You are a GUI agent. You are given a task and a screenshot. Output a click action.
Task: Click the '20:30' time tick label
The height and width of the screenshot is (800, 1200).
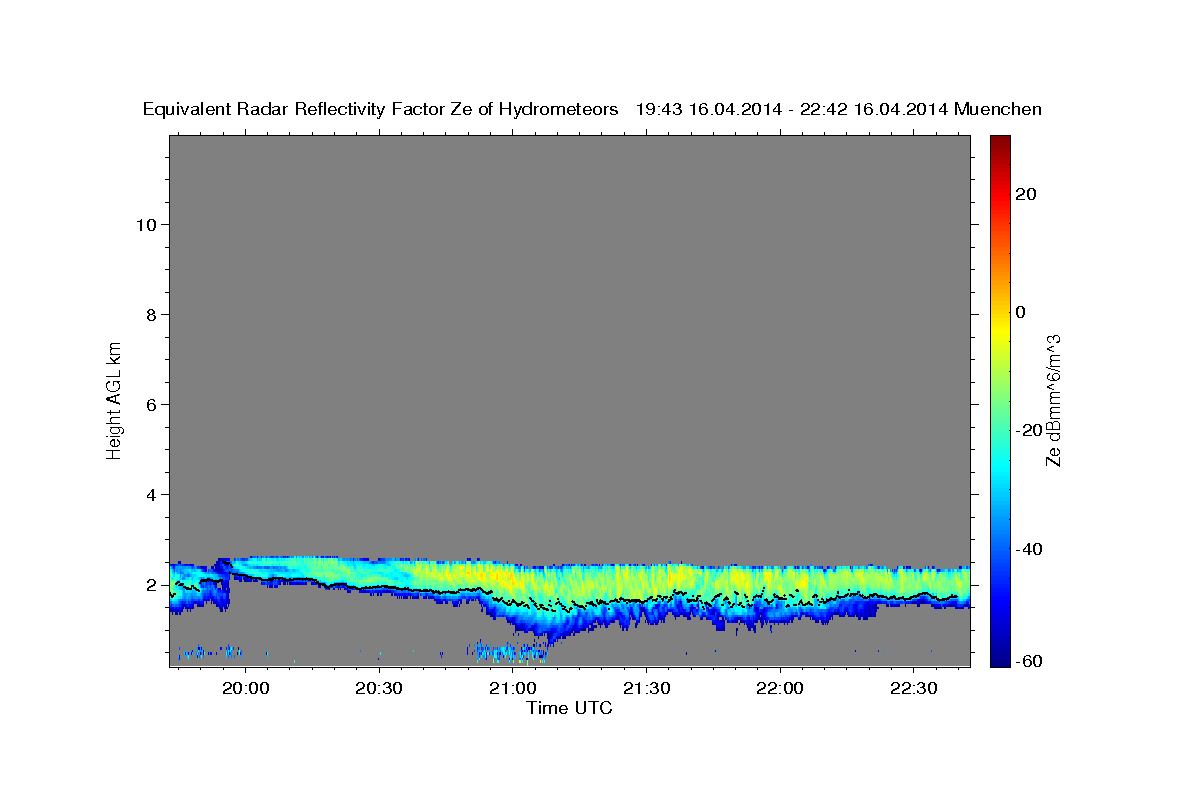(x=379, y=688)
